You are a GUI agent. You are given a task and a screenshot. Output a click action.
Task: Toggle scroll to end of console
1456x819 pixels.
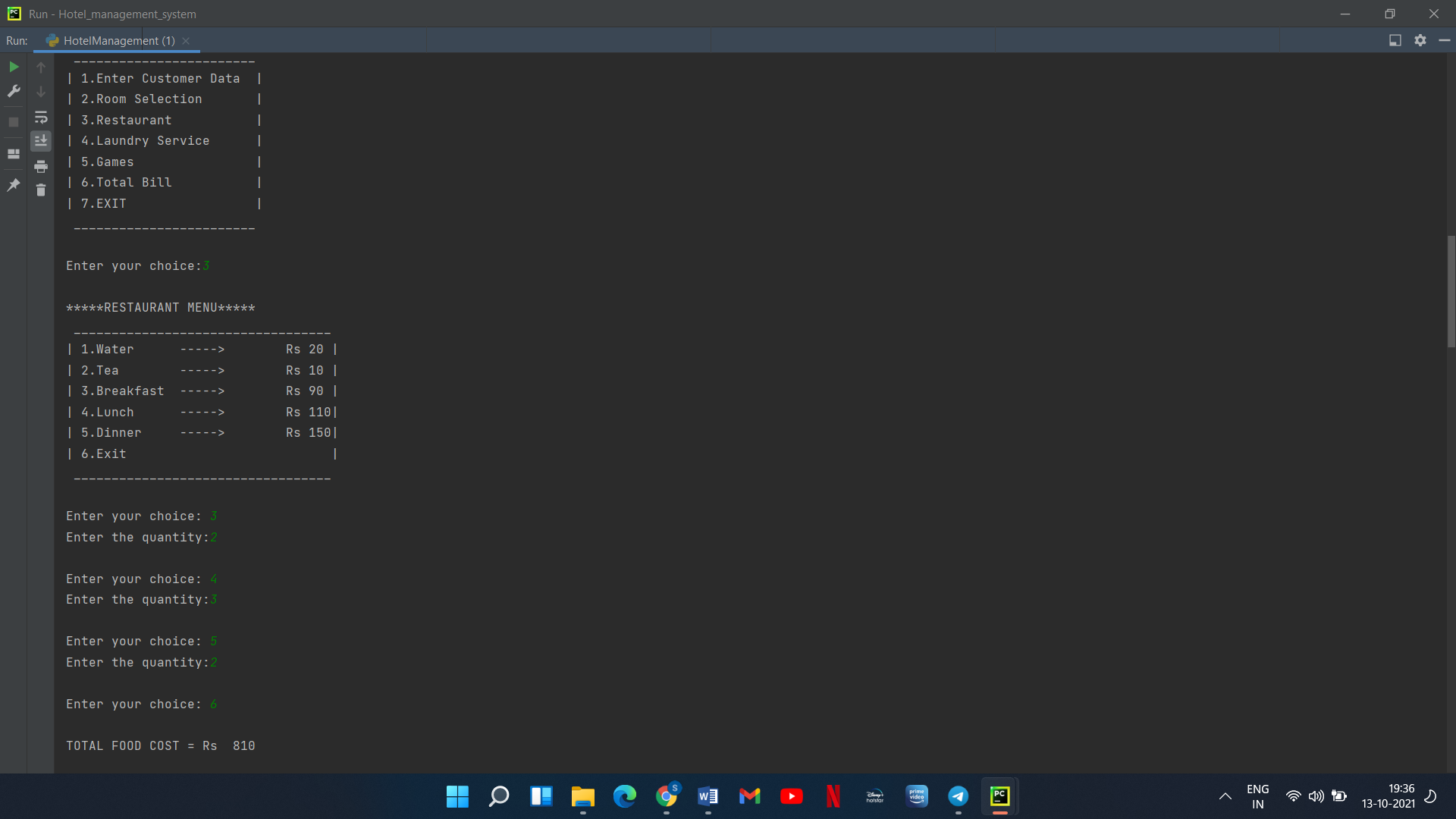41,141
